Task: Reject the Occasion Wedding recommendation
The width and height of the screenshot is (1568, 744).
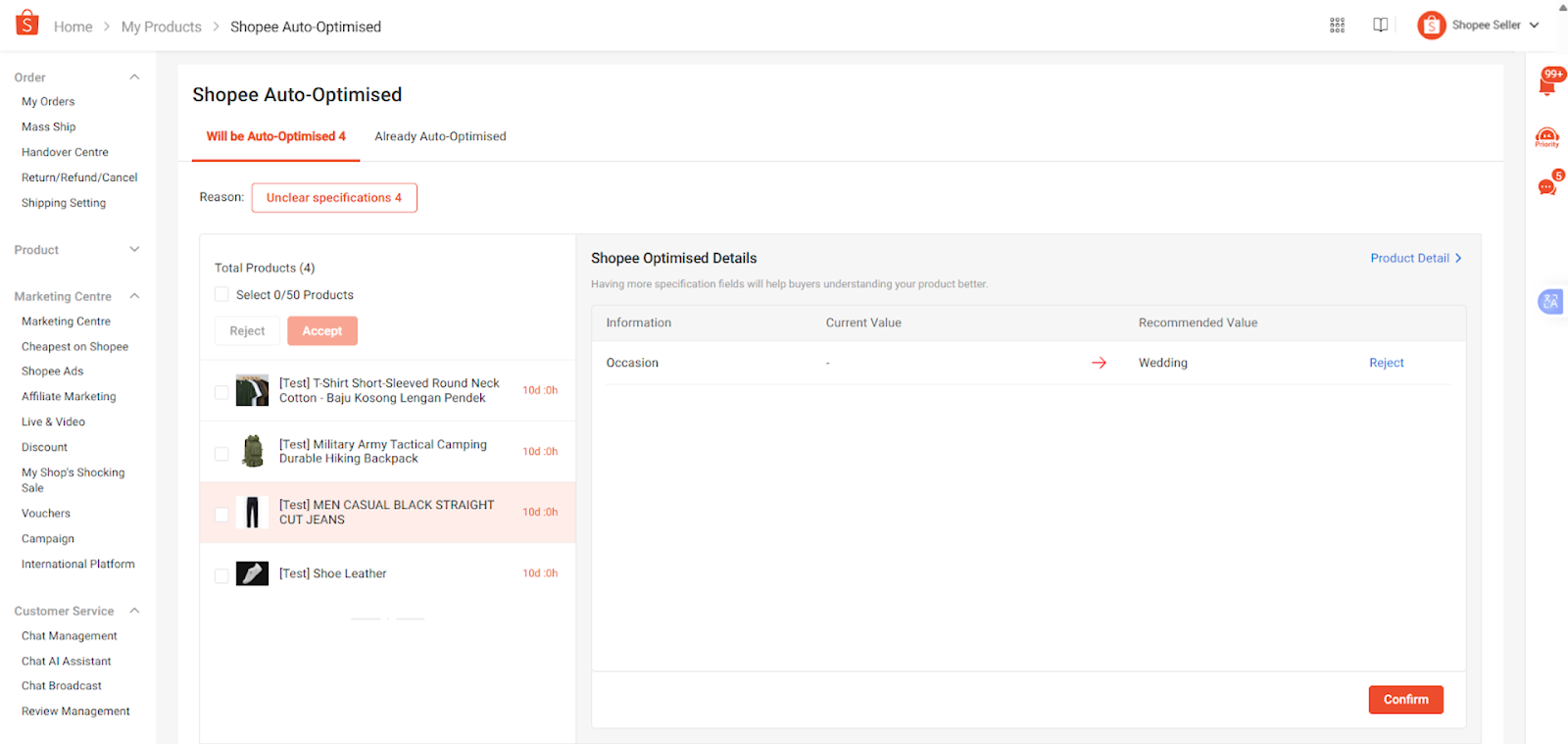Action: [1386, 363]
